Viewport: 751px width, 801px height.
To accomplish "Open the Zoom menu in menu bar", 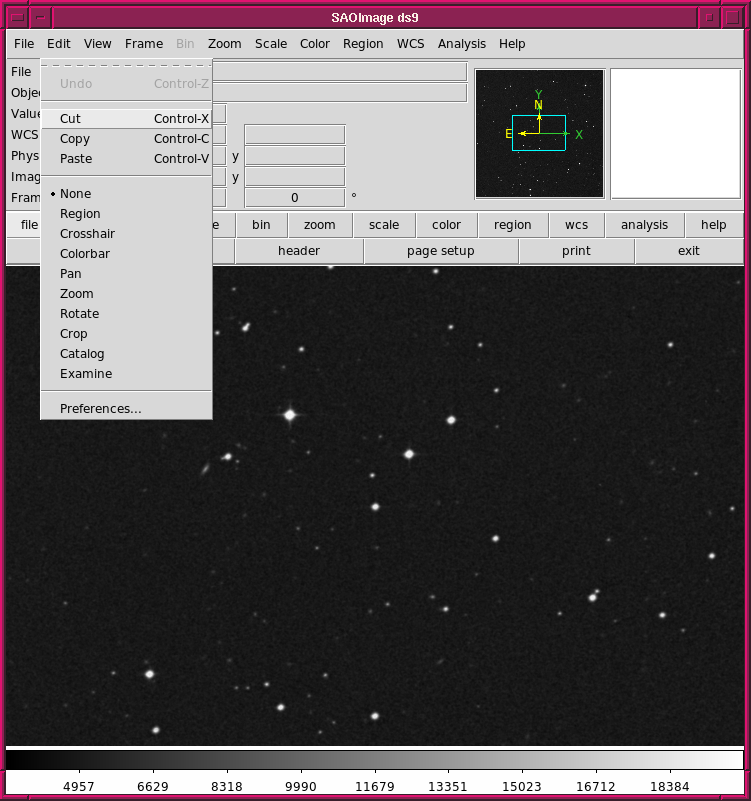I will point(224,44).
